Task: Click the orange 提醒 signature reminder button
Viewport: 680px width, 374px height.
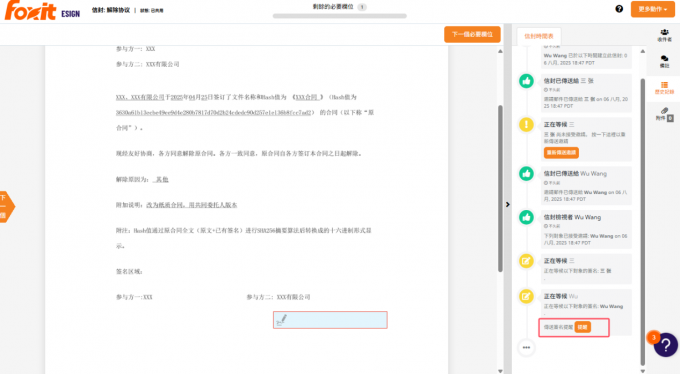Action: pos(582,327)
